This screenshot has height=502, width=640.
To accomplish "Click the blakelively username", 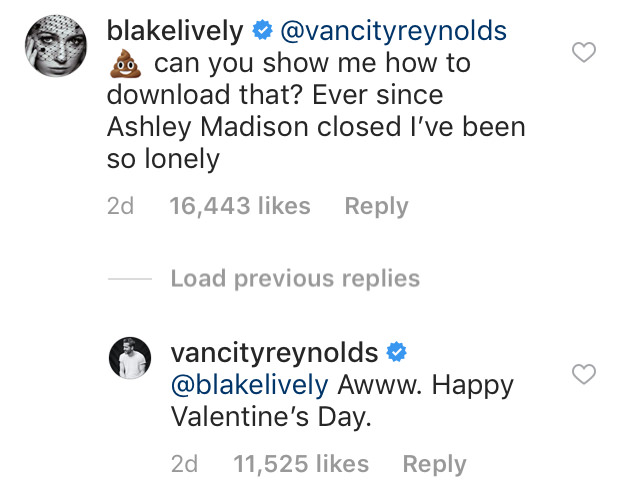I will 175,31.
